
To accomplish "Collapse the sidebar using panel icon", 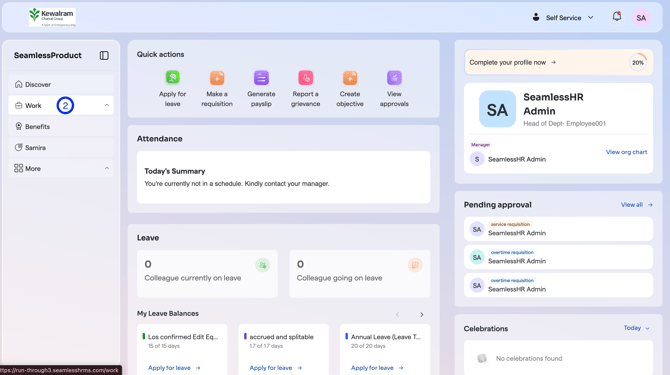I will point(104,56).
